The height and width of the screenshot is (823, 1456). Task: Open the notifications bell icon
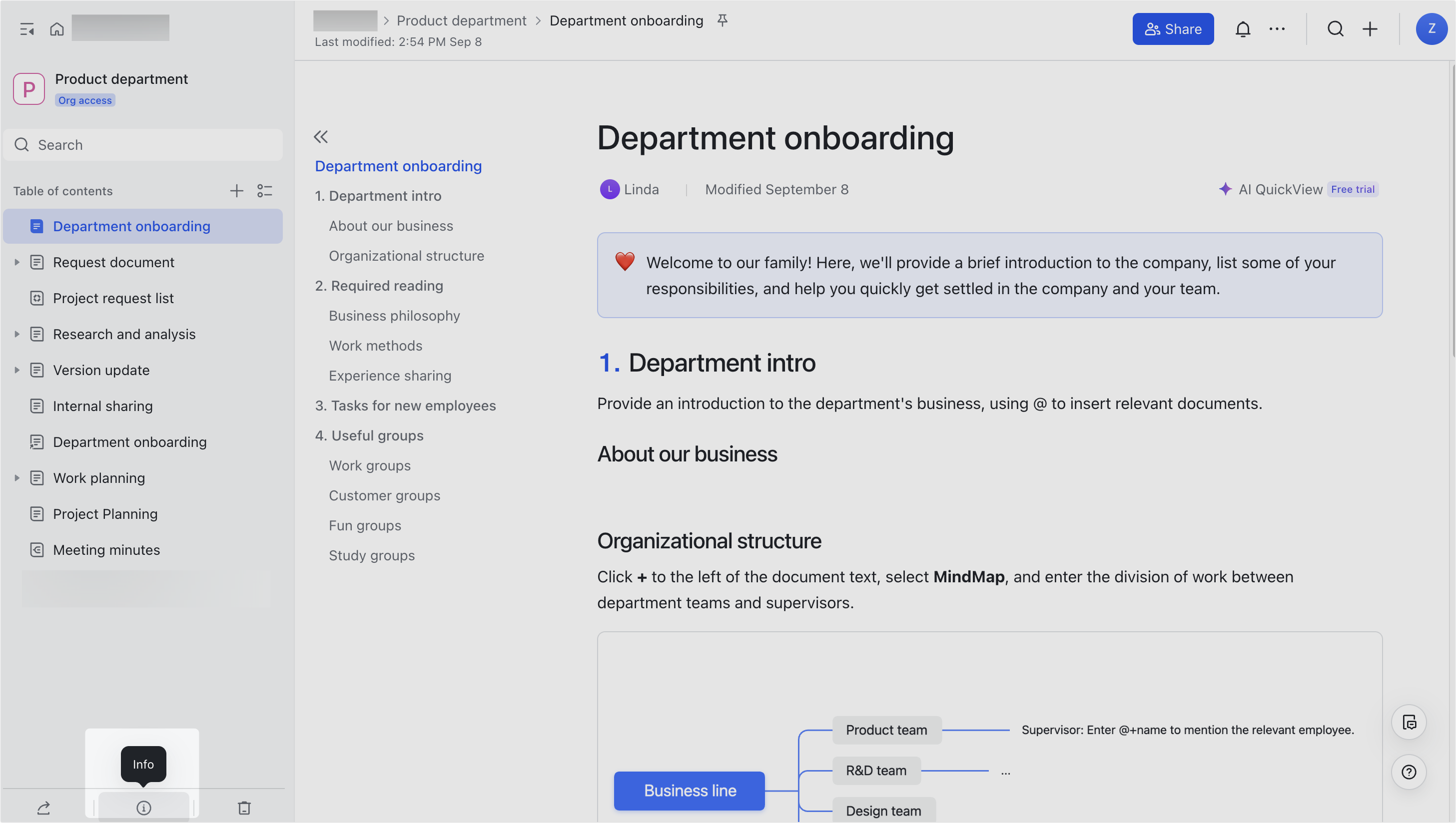[1242, 29]
